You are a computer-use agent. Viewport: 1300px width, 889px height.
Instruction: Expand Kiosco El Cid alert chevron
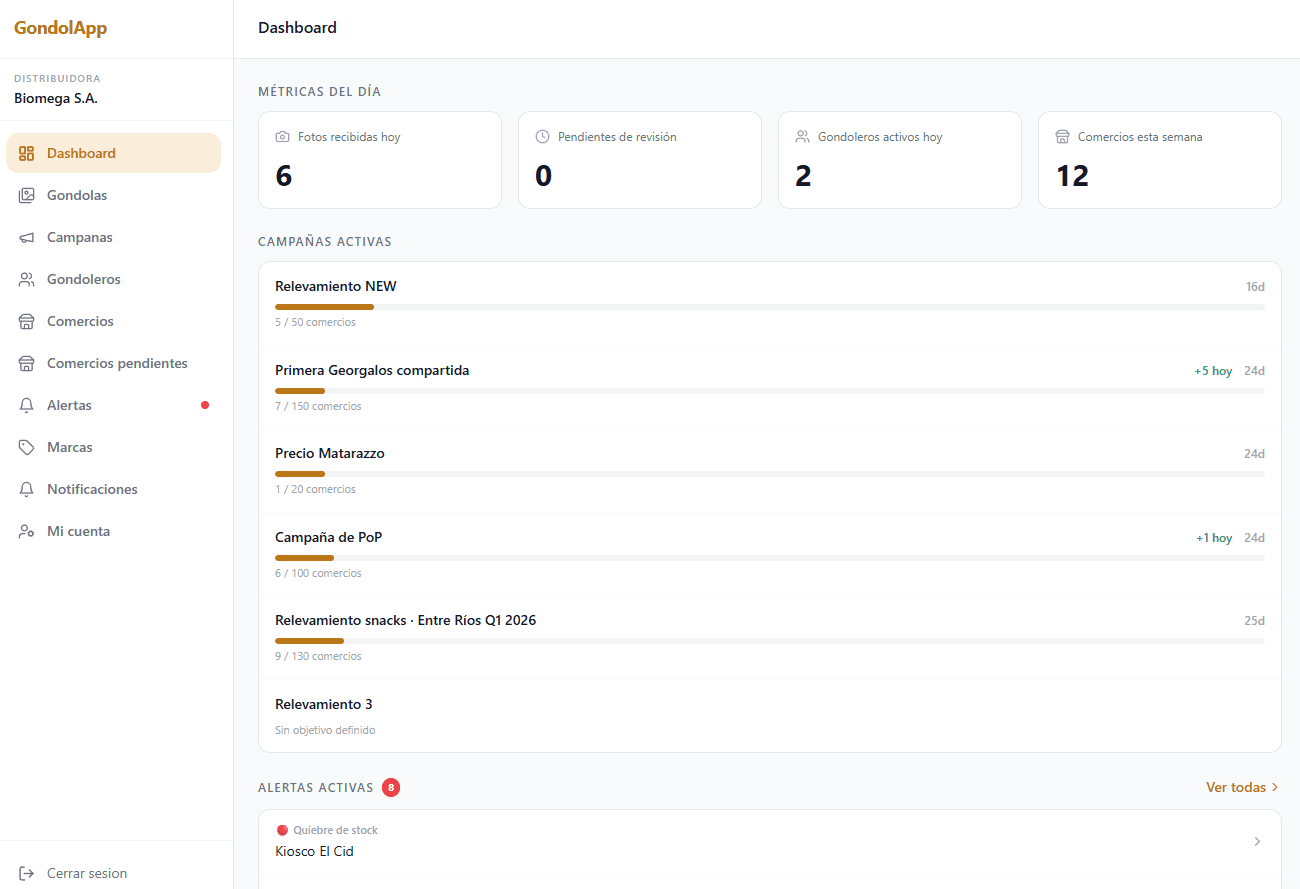pos(1257,842)
